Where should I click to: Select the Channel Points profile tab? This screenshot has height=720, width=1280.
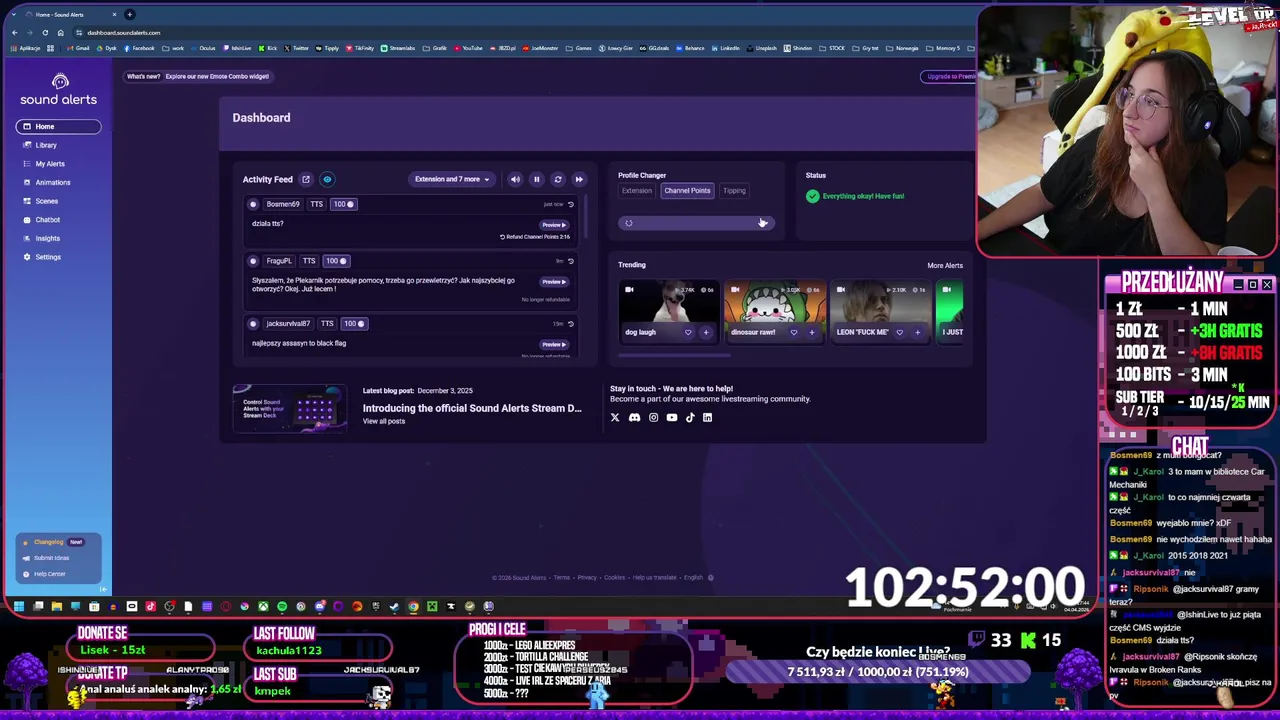pos(687,191)
